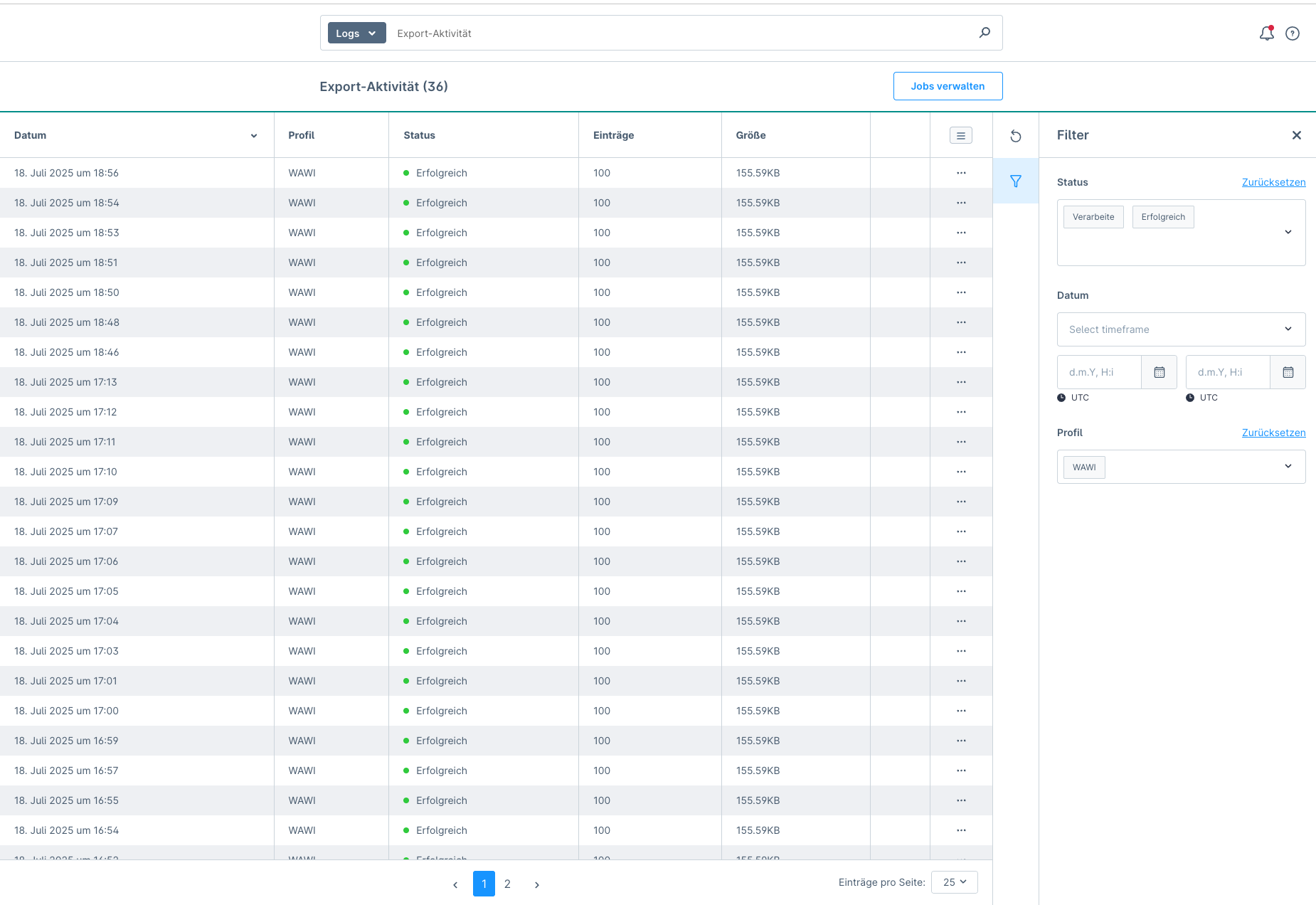Open the column settings list icon

pos(961,135)
